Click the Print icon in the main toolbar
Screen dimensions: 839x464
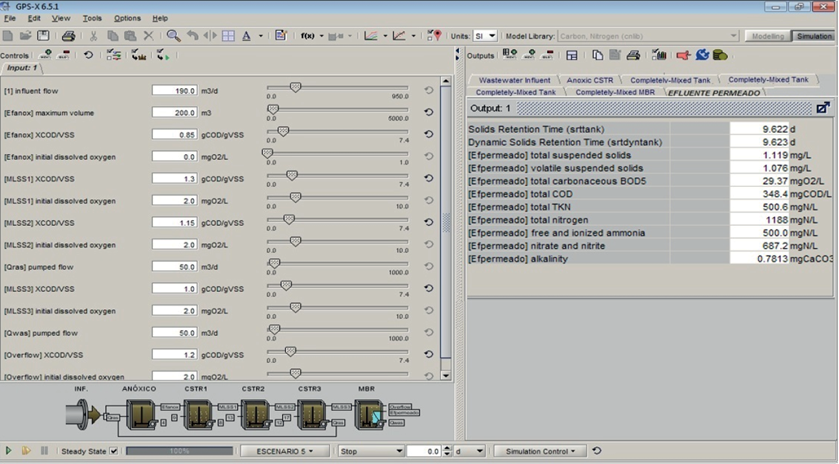[x=68, y=35]
